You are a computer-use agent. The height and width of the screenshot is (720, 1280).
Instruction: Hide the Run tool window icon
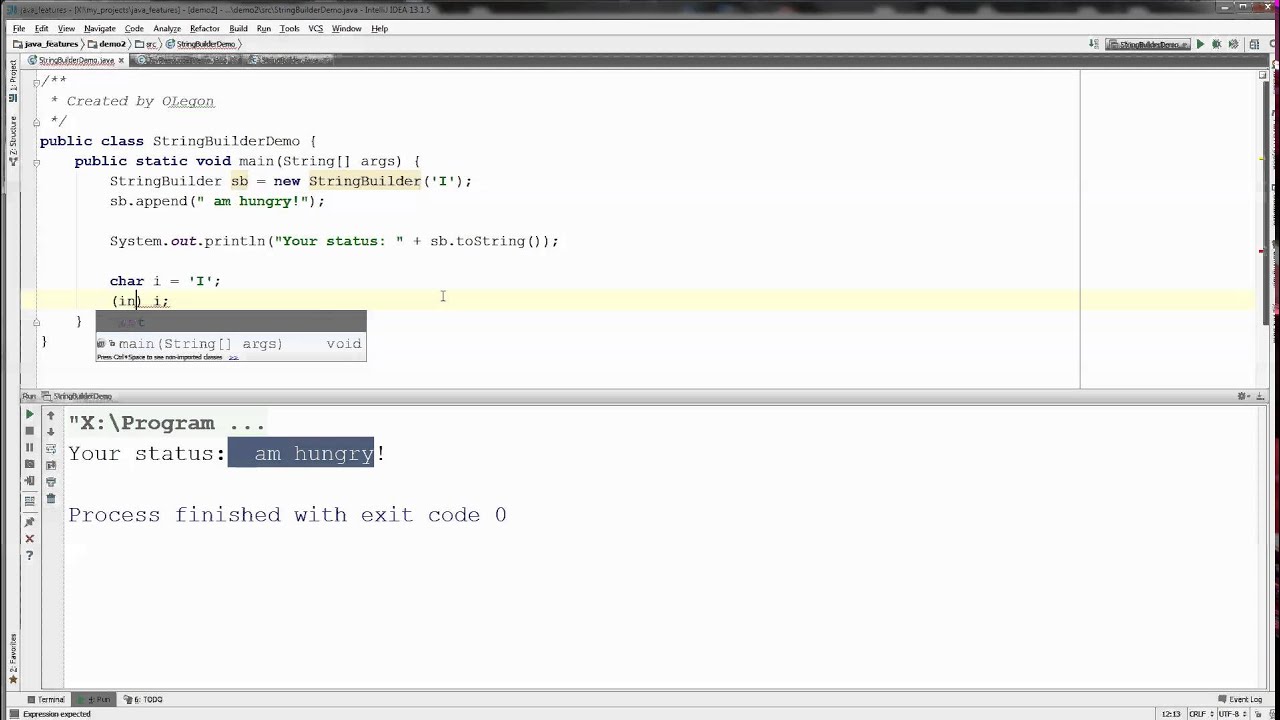1262,396
